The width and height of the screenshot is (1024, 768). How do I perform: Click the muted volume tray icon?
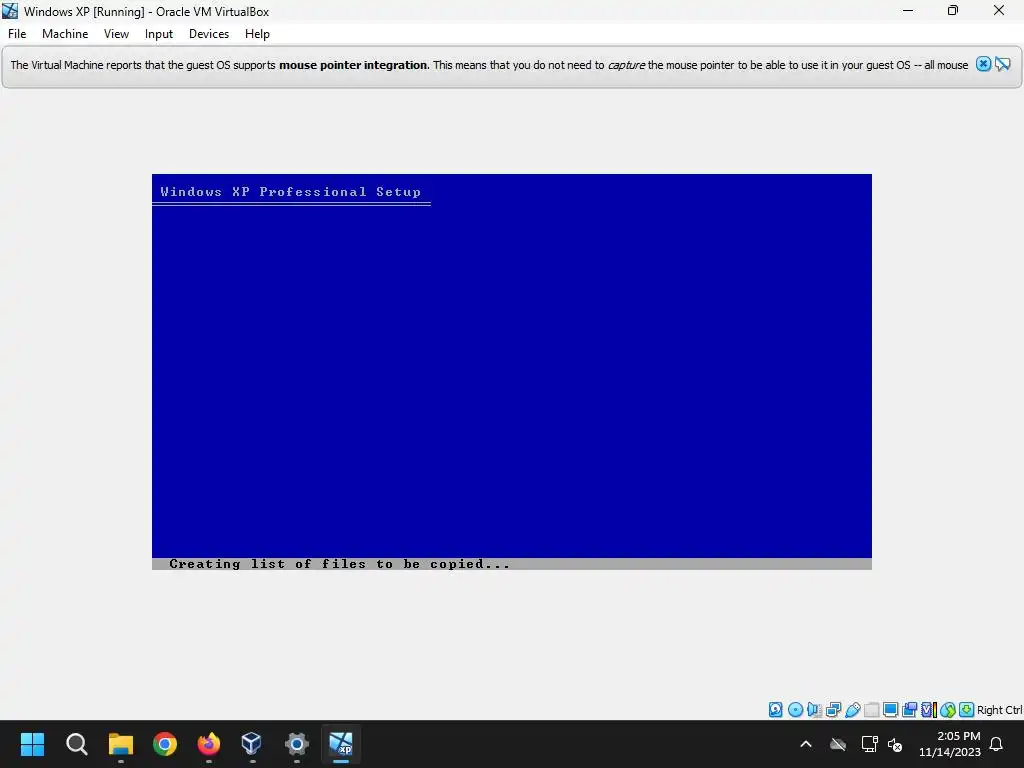pyautogui.click(x=895, y=744)
